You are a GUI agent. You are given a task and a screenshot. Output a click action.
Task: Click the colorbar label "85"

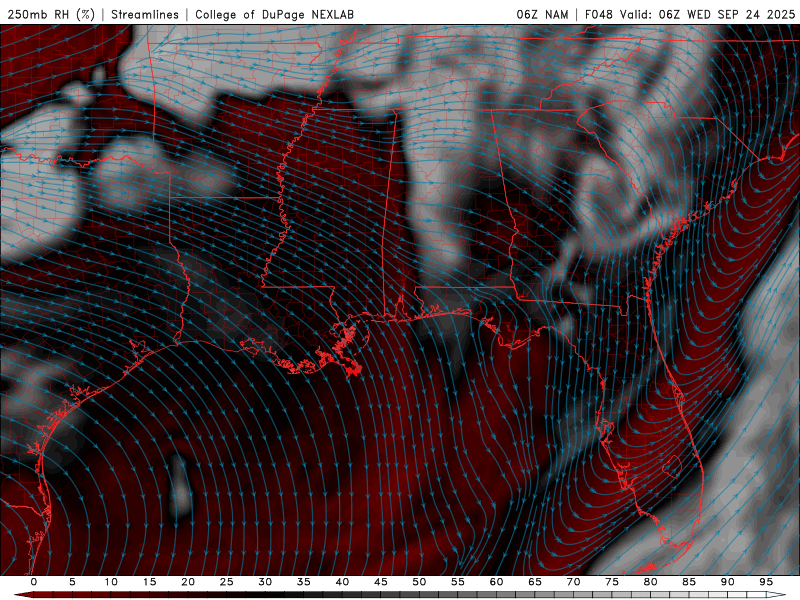tap(689, 582)
